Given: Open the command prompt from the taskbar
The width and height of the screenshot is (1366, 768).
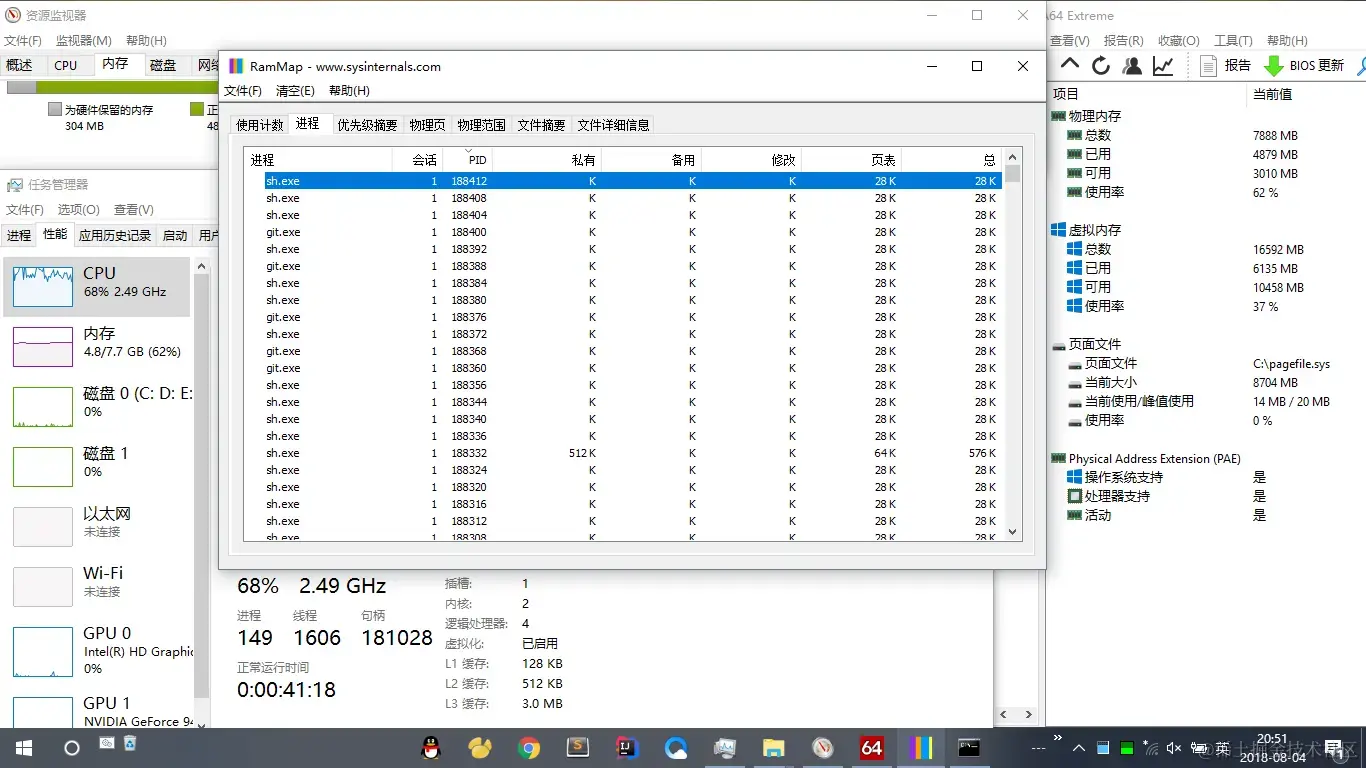Looking at the screenshot, I should 968,747.
